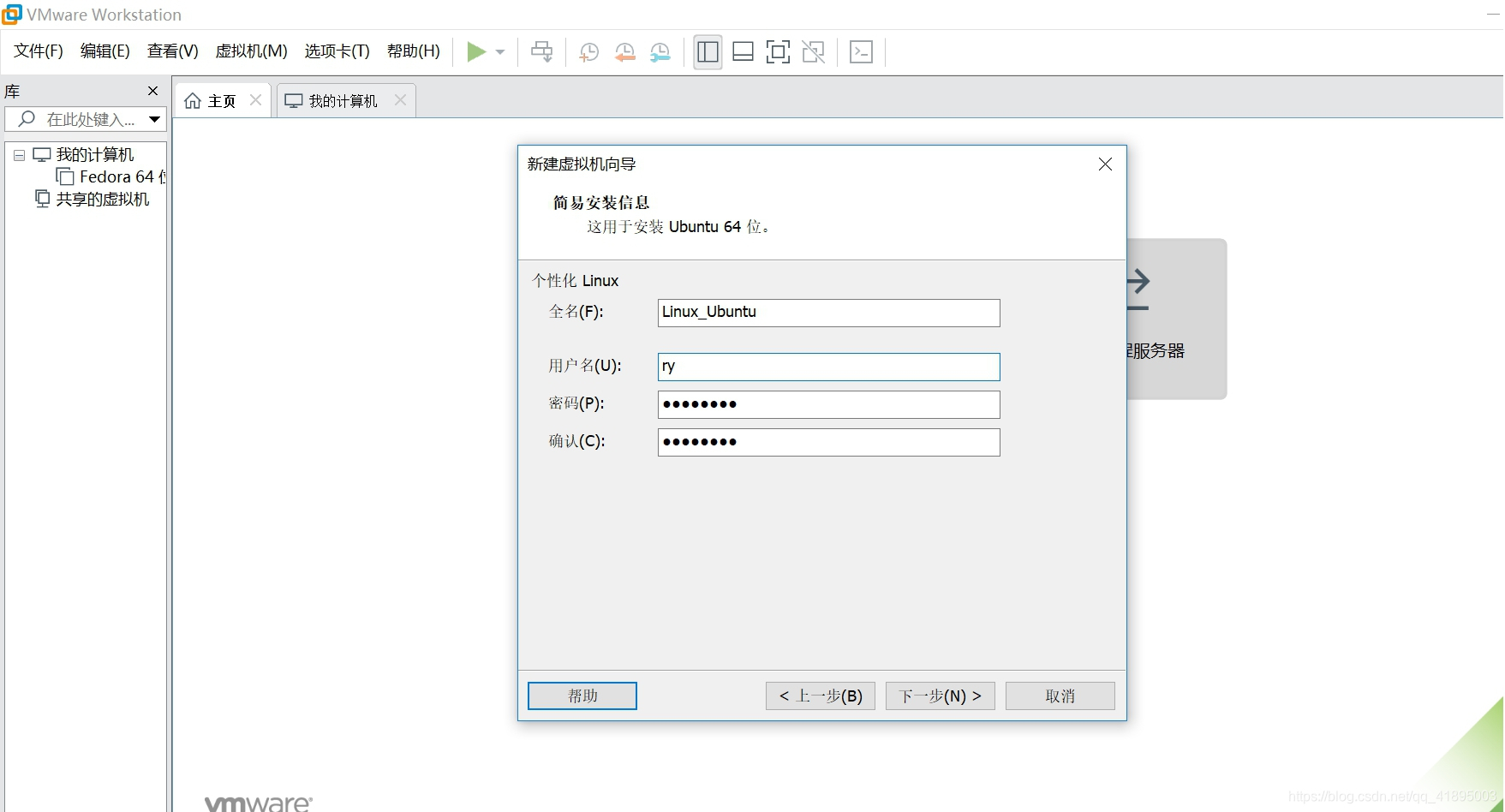Click the connect to remote server tile
This screenshot has width=1505, height=812.
[x=1176, y=319]
